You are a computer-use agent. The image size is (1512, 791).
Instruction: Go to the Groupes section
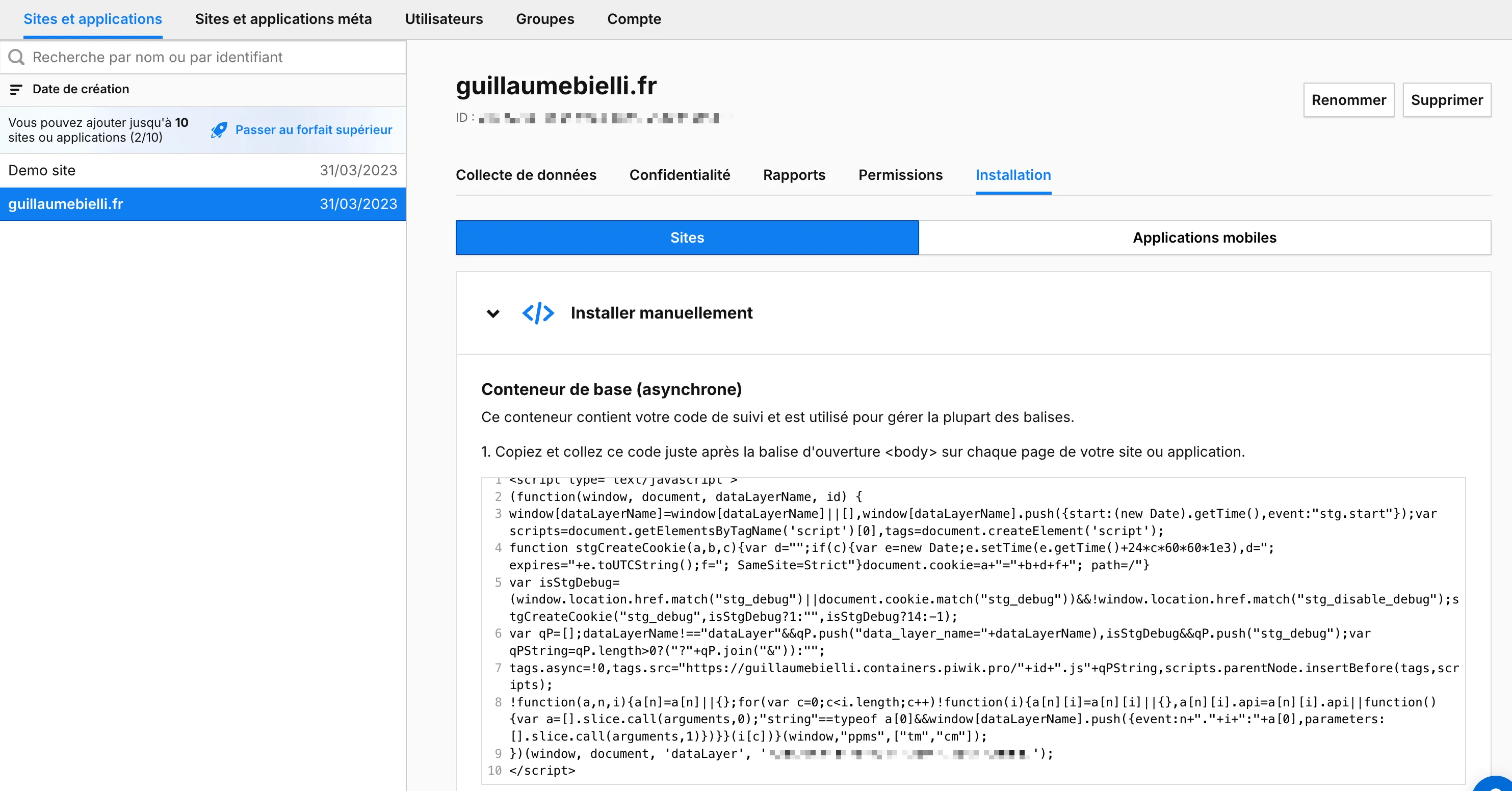click(544, 19)
